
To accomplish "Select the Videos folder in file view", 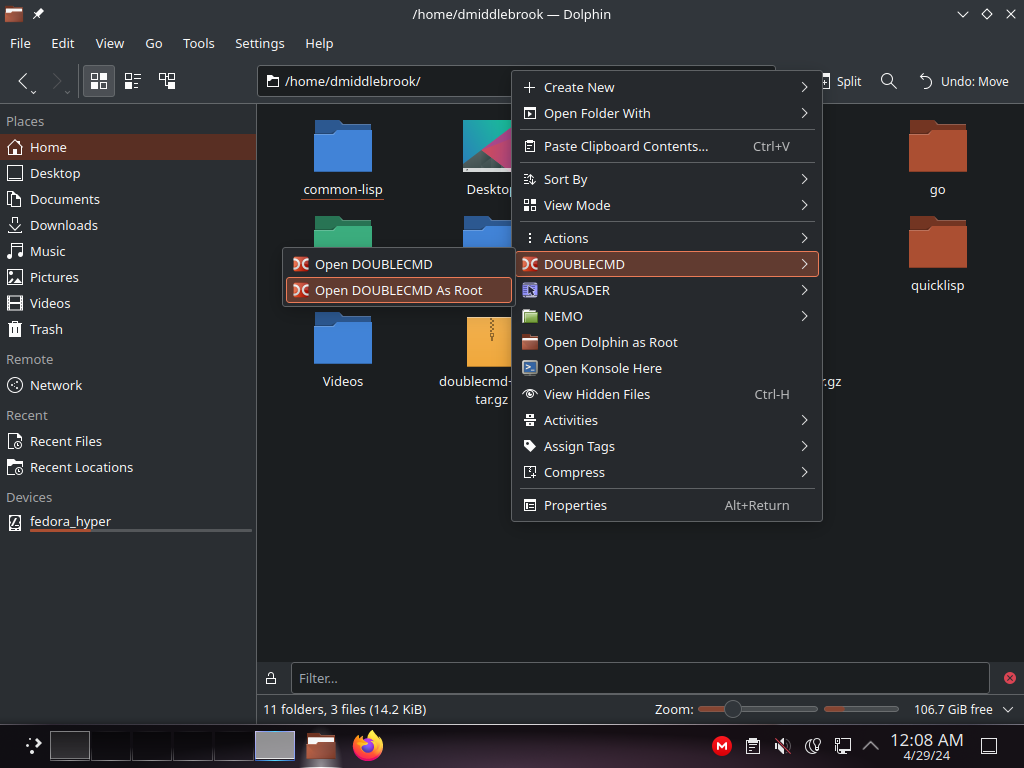I will pos(343,351).
